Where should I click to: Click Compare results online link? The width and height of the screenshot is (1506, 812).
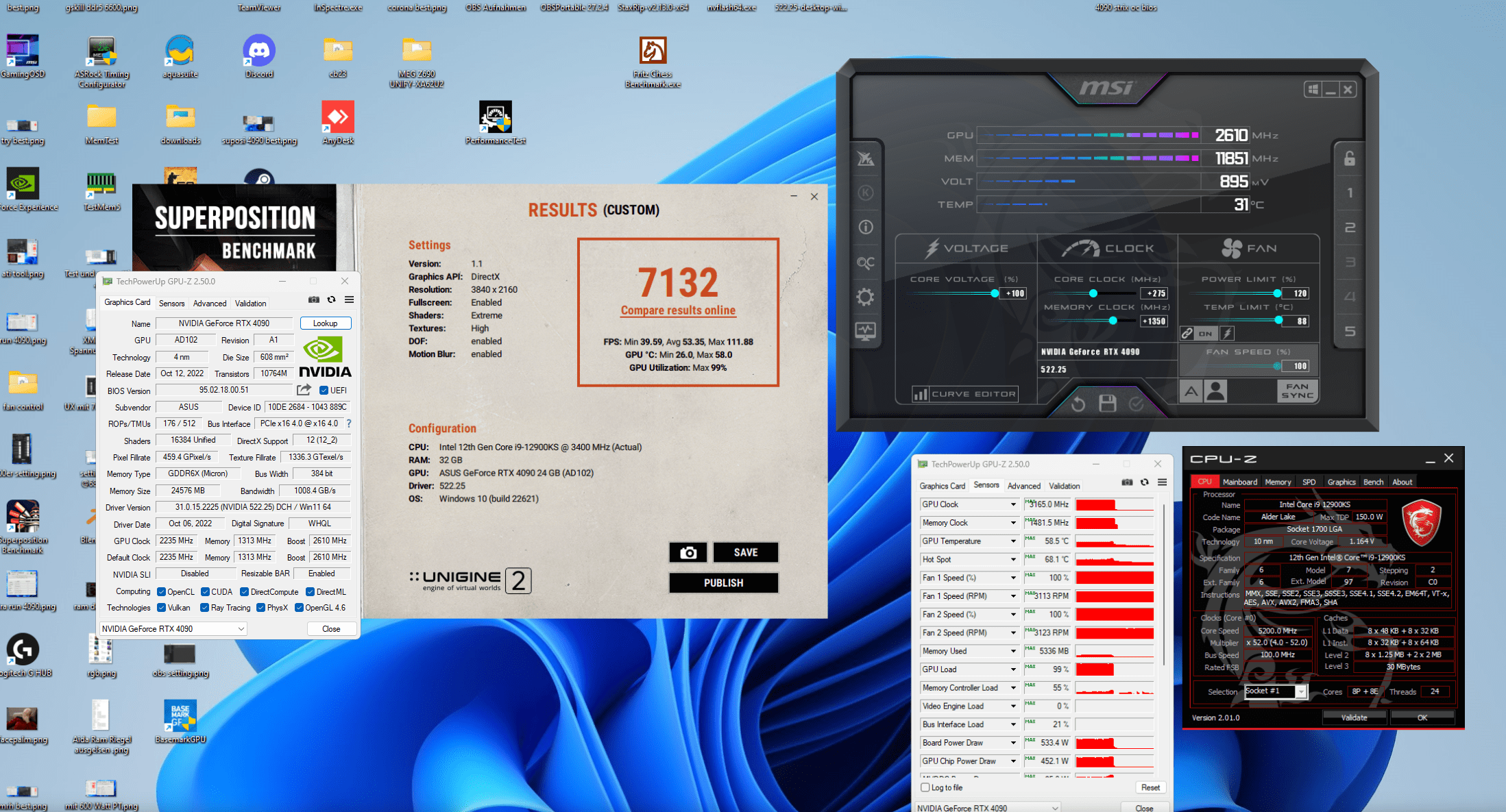point(678,310)
